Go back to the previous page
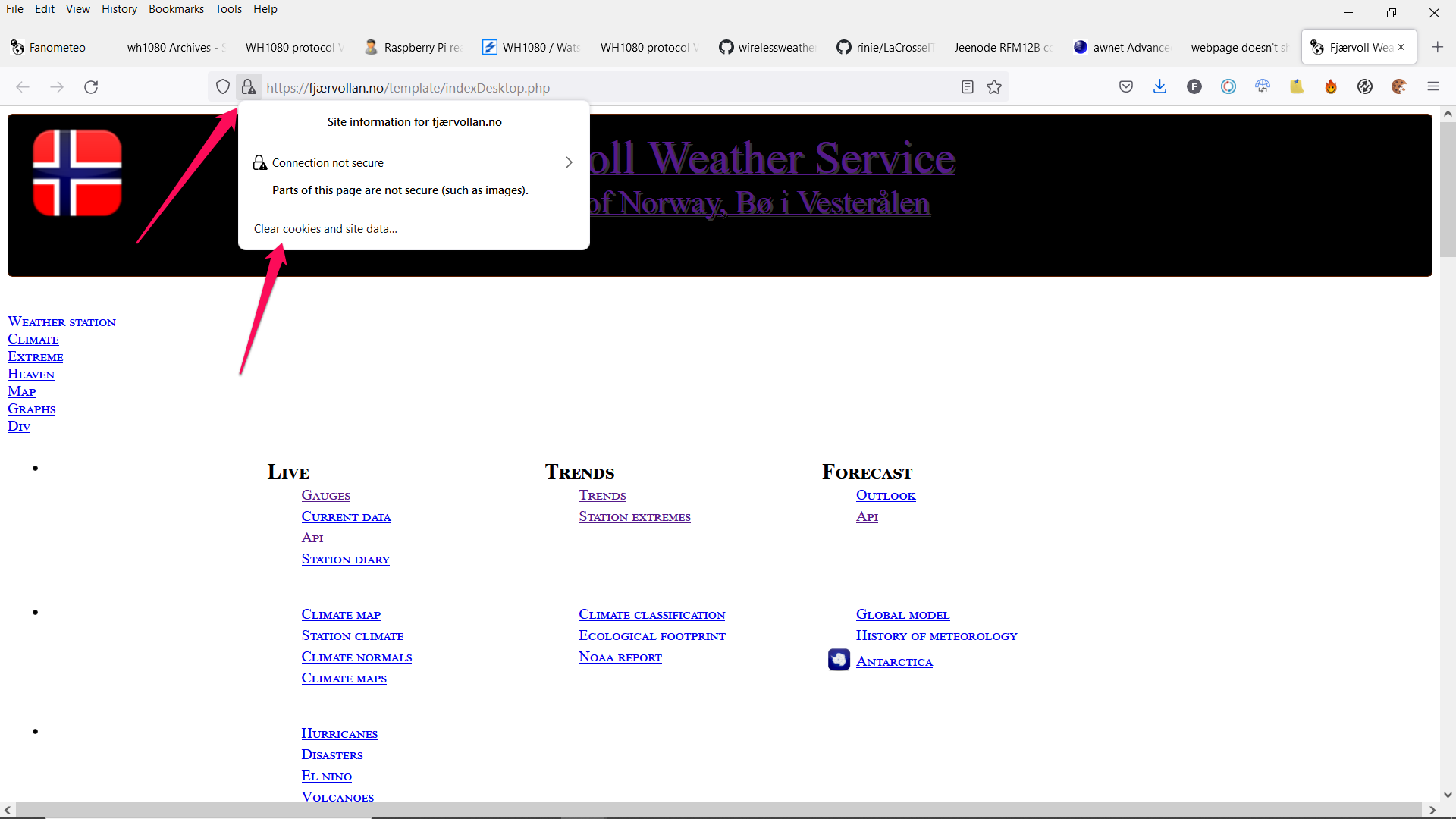 [x=23, y=87]
